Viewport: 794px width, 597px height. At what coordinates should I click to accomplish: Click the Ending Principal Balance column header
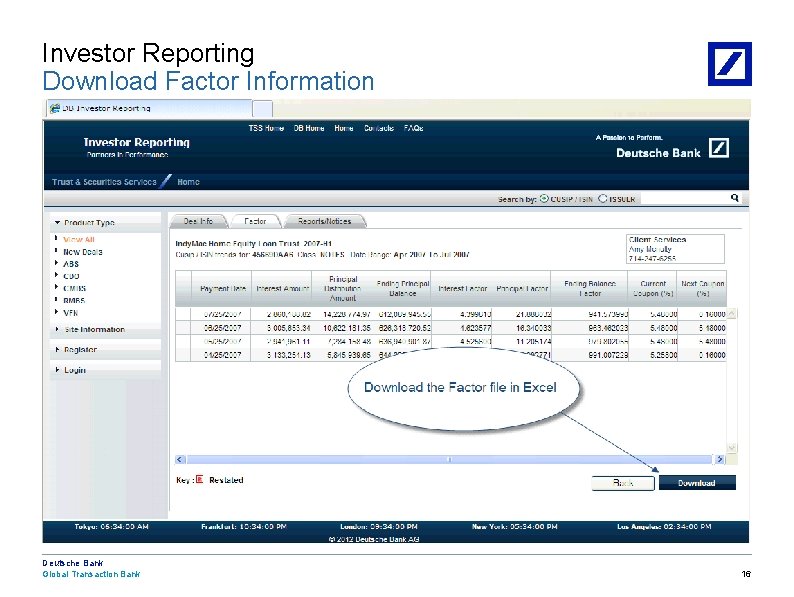click(x=403, y=289)
